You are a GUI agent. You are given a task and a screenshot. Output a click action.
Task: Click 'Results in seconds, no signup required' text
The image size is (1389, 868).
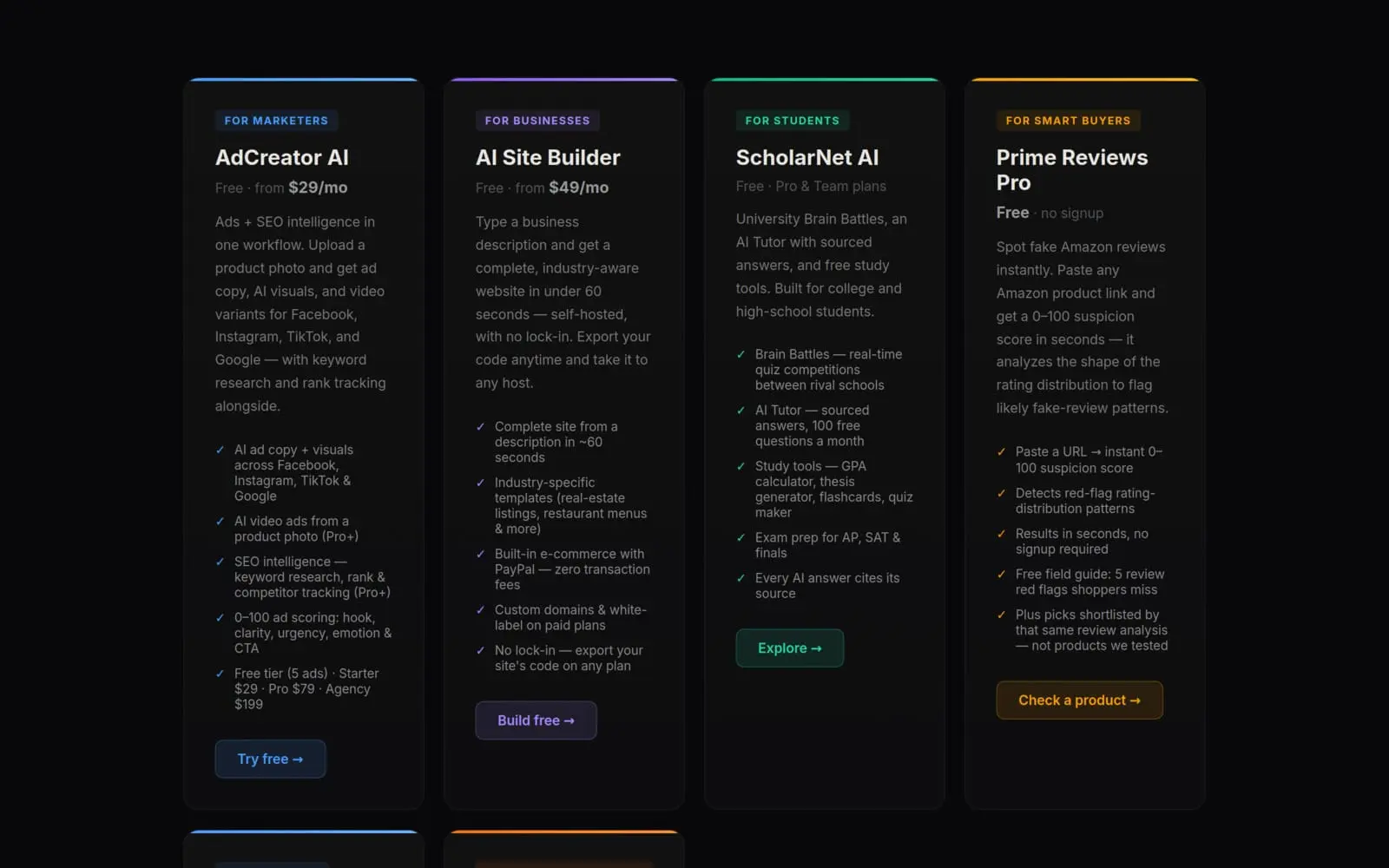[1082, 542]
